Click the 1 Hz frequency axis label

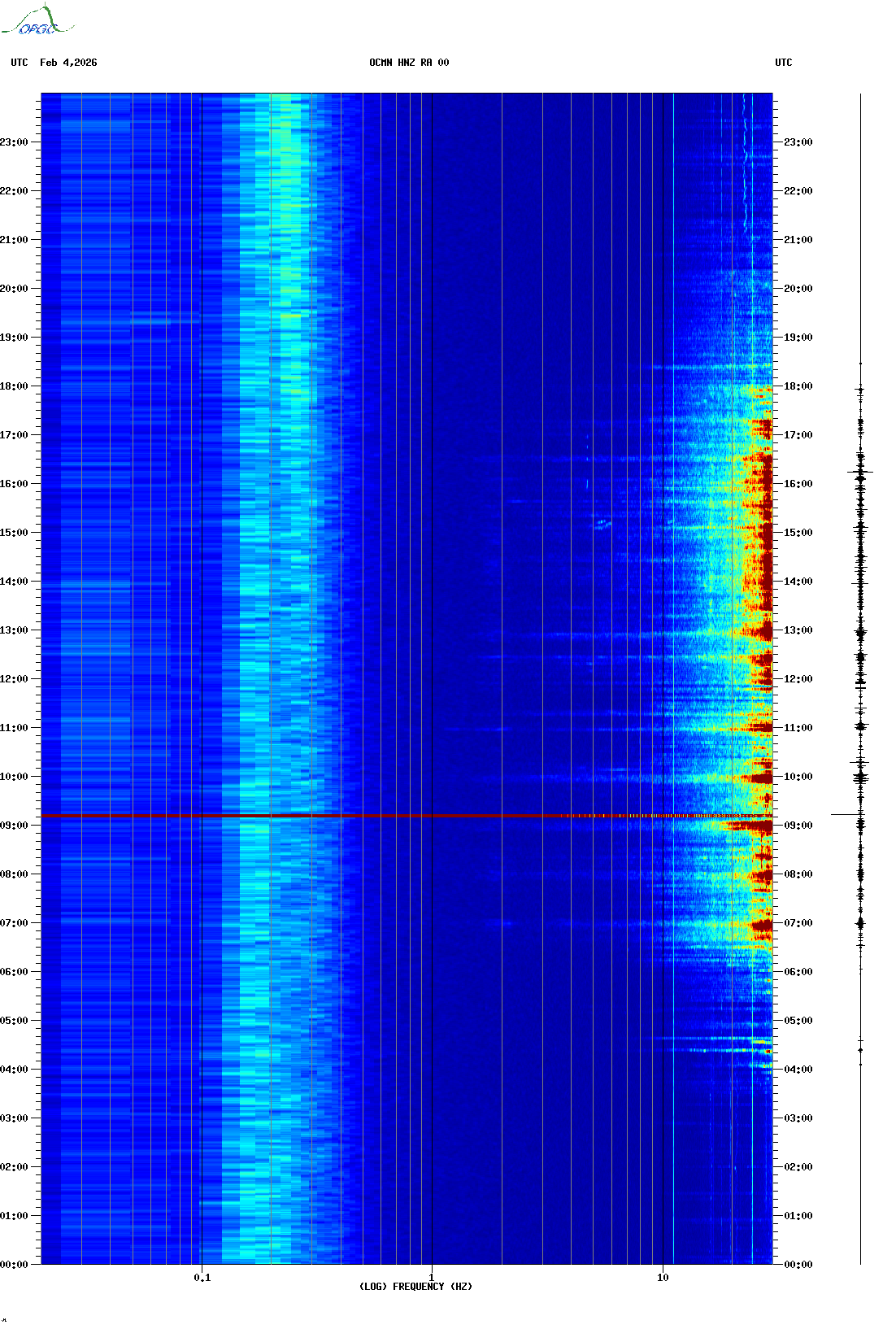click(x=431, y=1277)
